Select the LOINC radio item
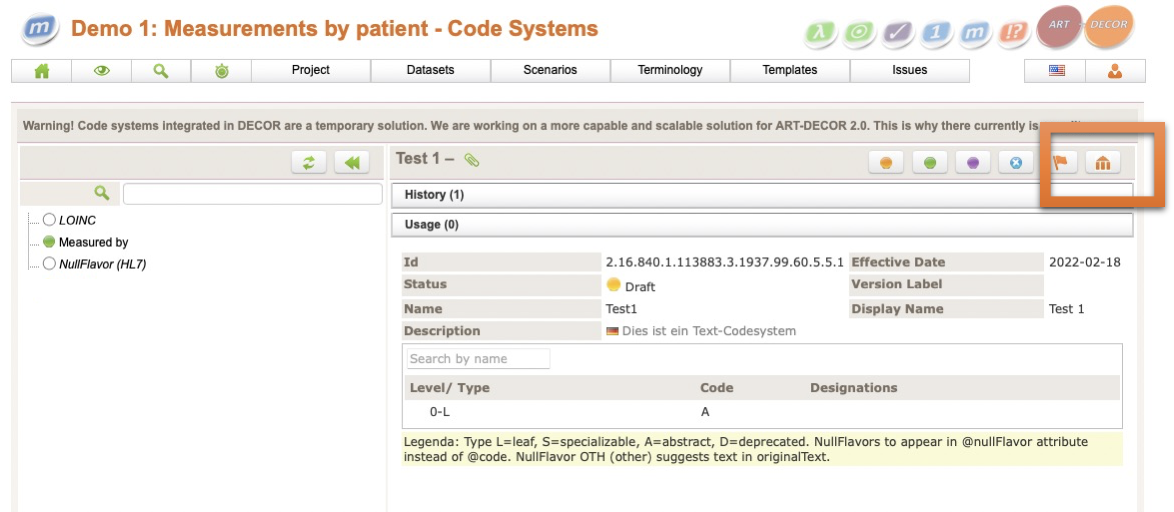 49,220
